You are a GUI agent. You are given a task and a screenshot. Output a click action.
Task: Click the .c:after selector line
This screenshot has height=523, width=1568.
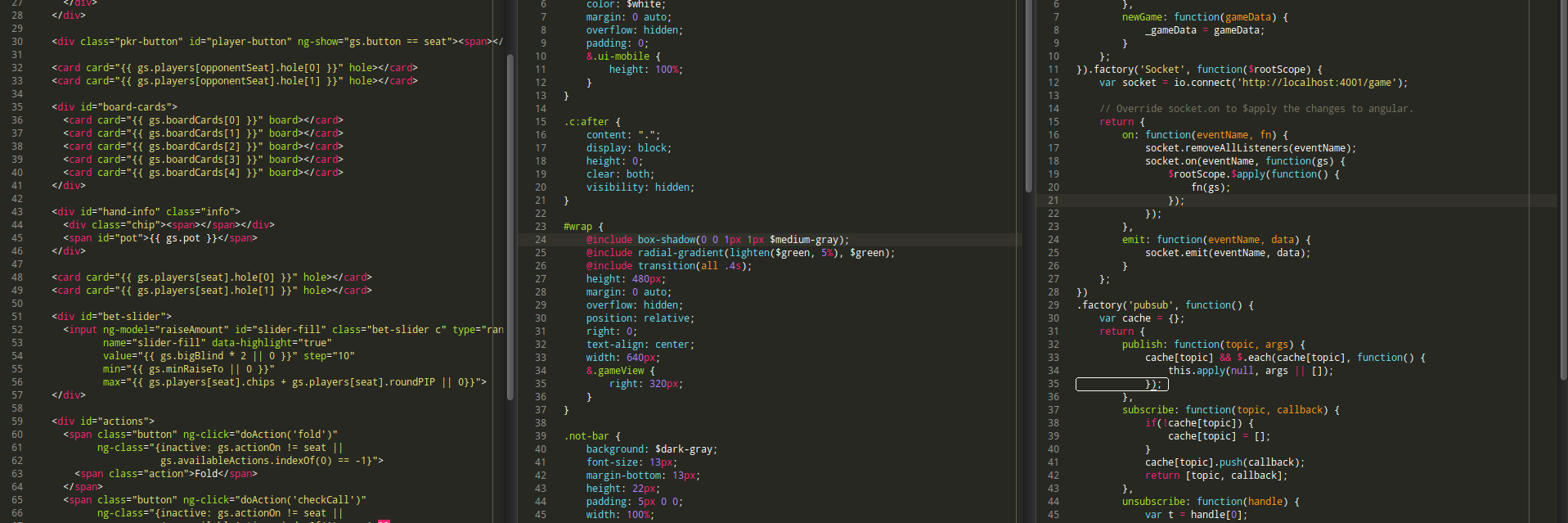592,122
